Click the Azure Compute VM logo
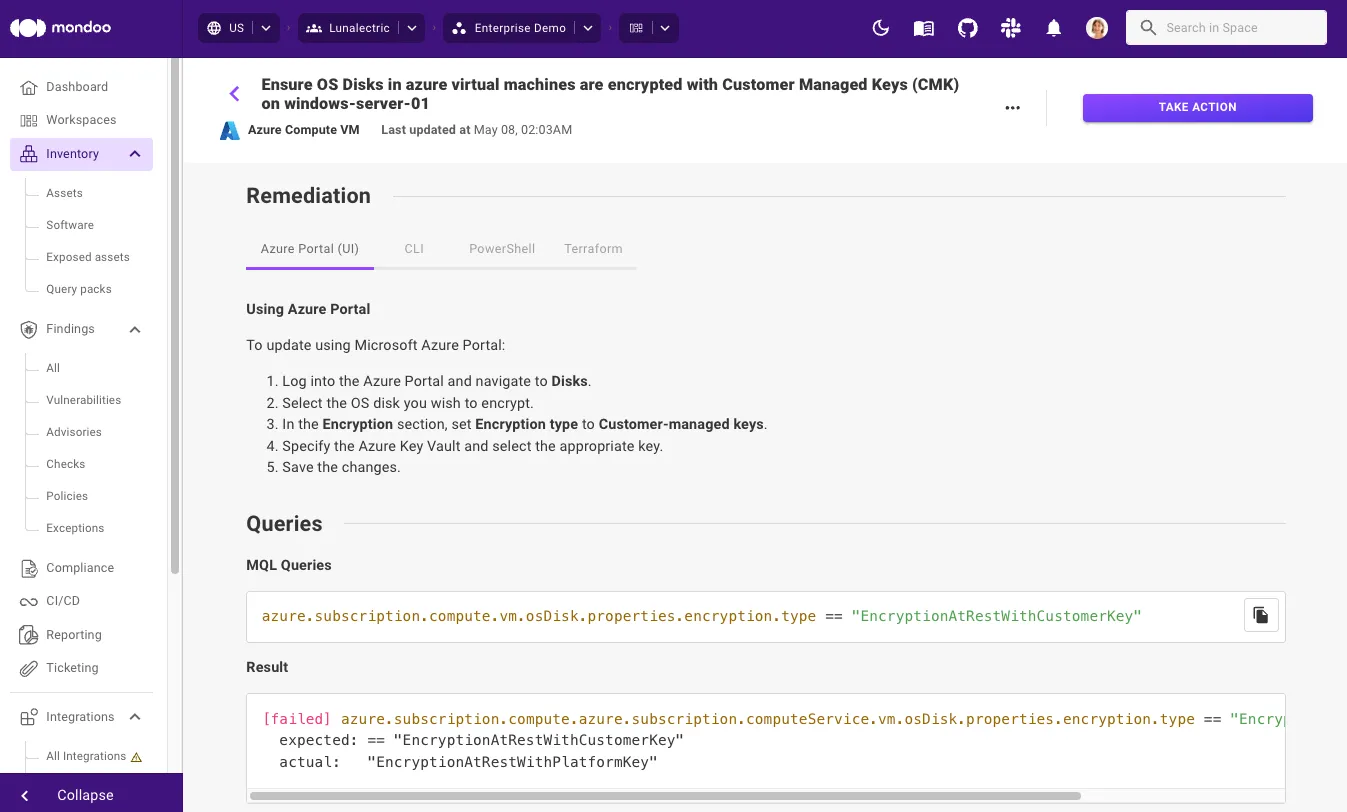The image size is (1347, 812). point(230,130)
